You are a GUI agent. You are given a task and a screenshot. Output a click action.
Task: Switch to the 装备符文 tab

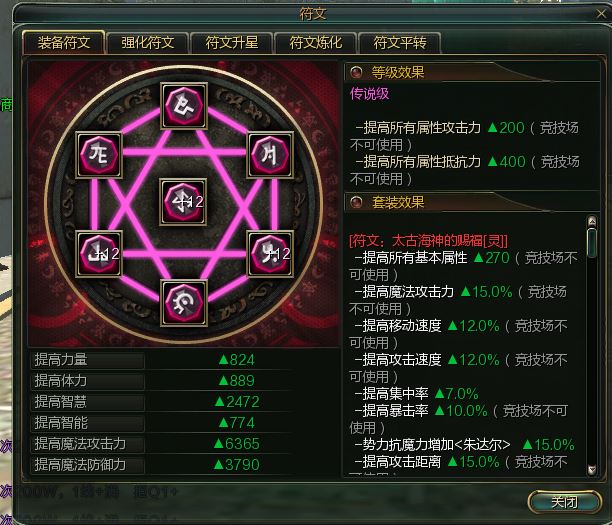tap(64, 43)
